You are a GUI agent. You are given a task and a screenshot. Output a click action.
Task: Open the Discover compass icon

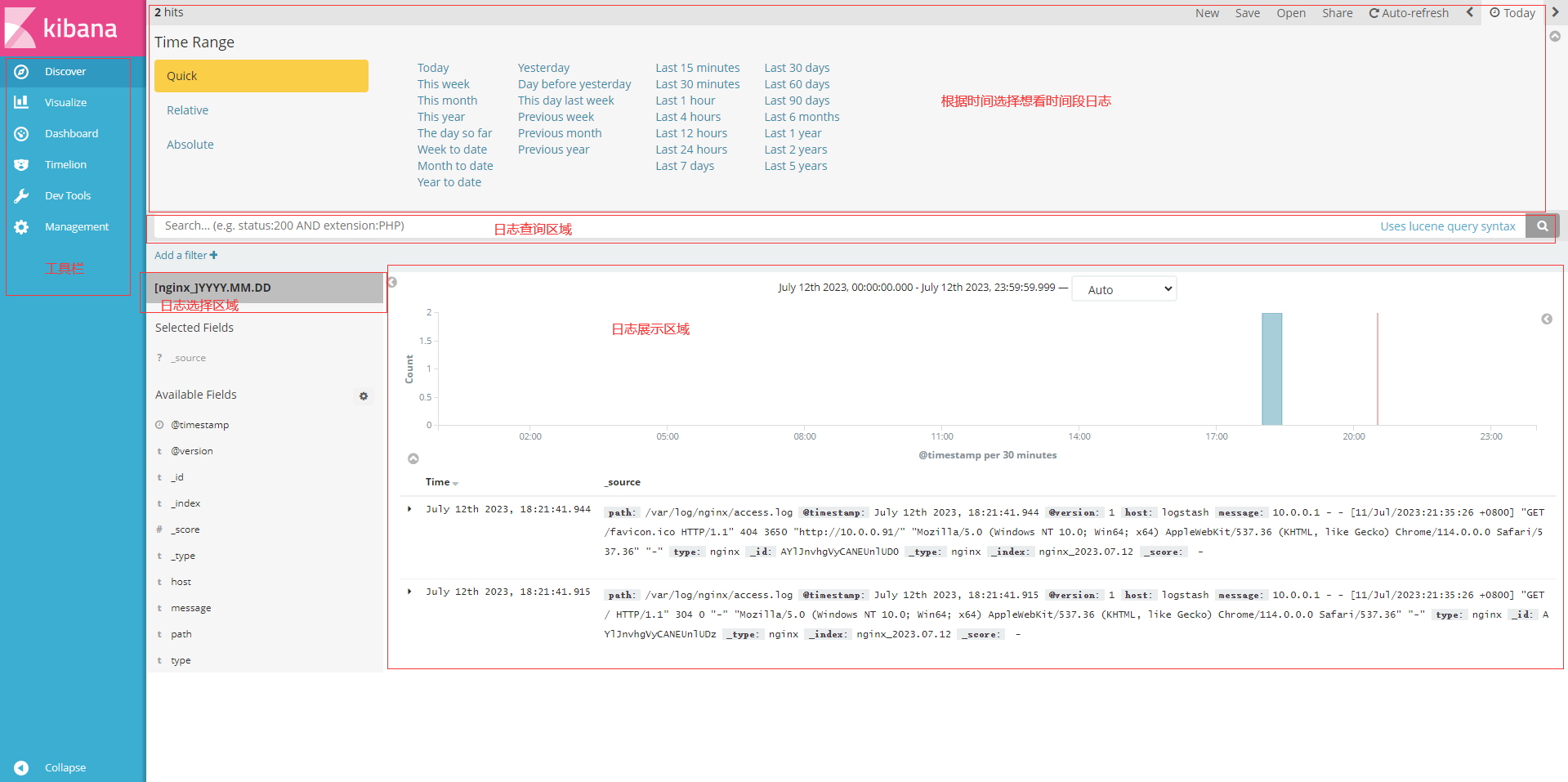(22, 72)
